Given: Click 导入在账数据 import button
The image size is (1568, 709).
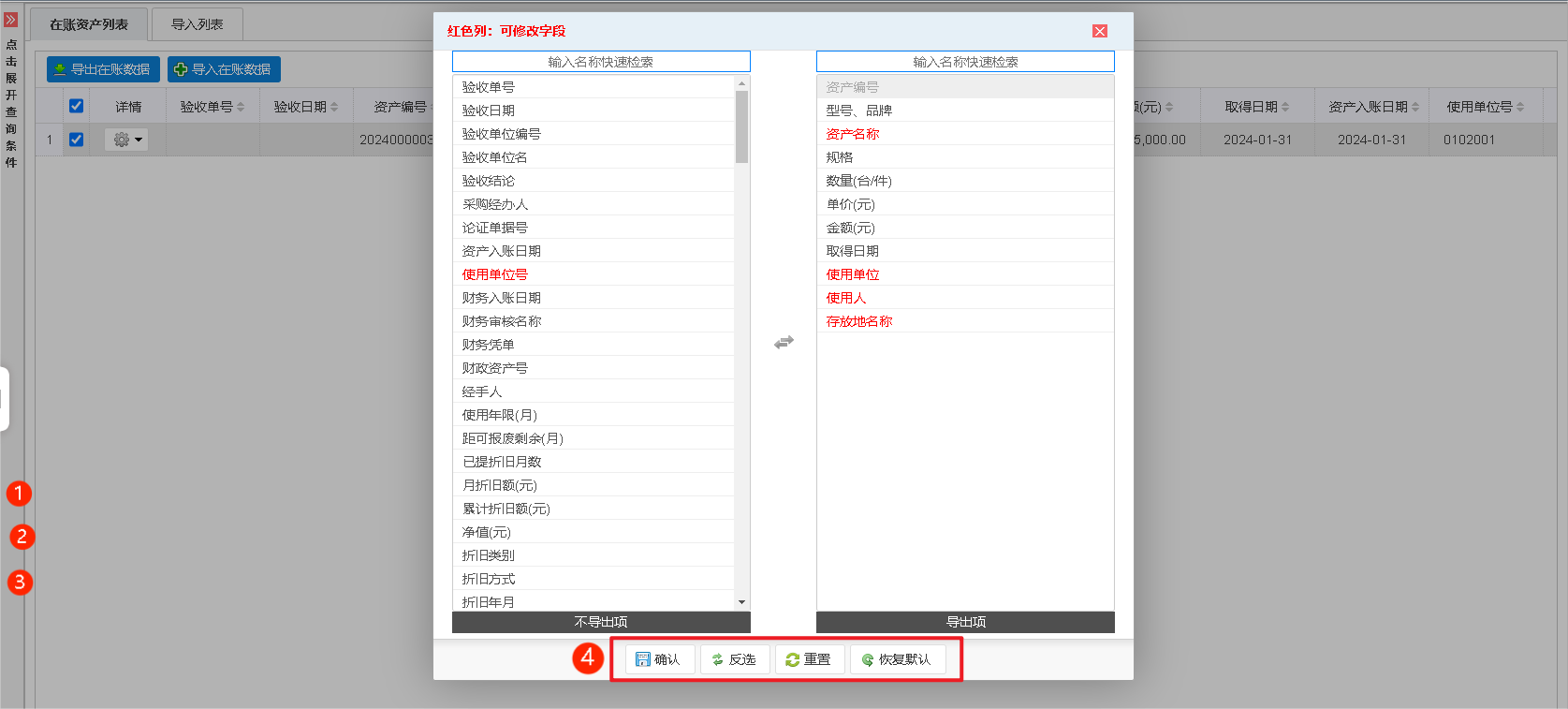Looking at the screenshot, I should [224, 69].
